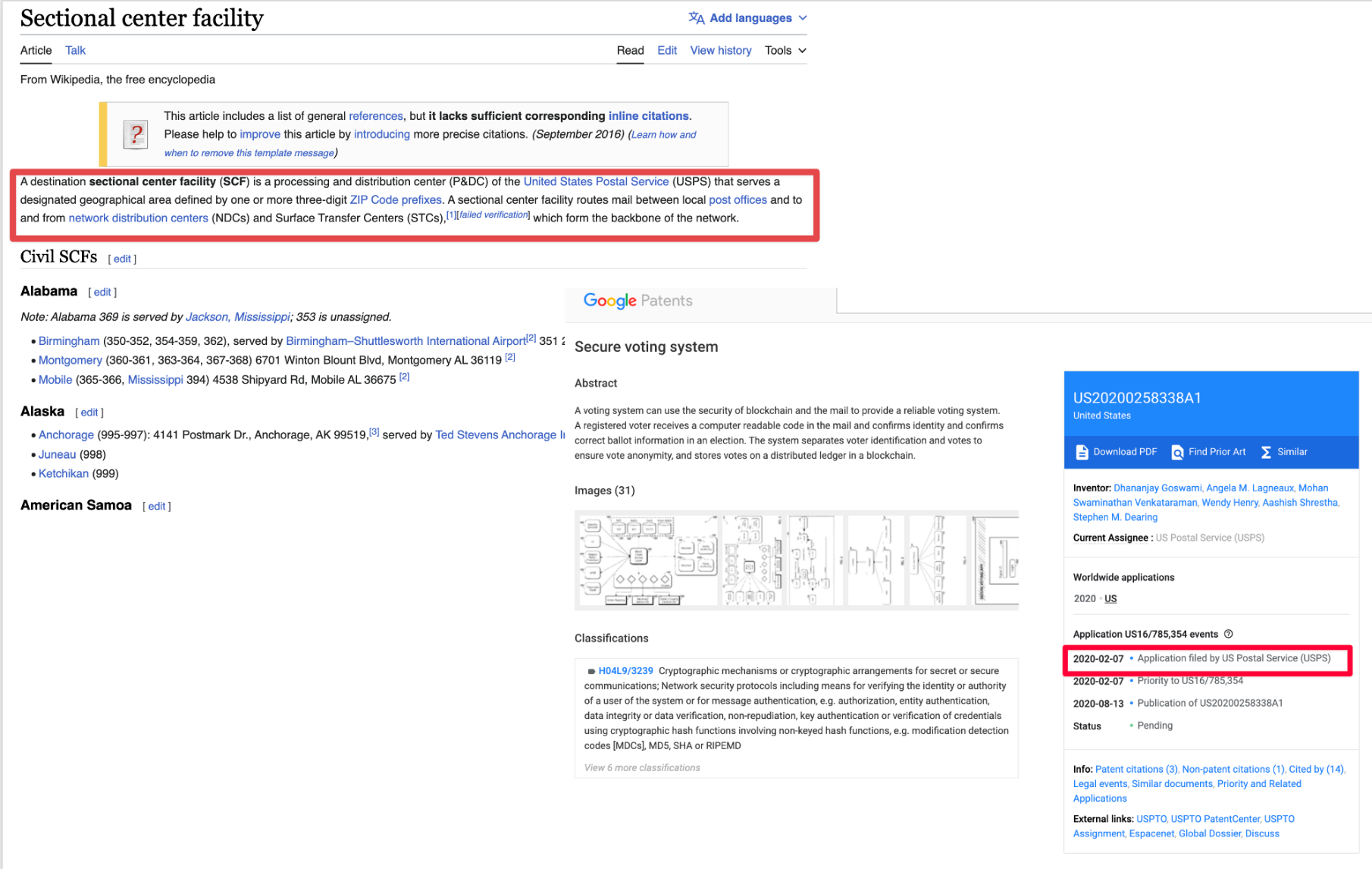The width and height of the screenshot is (1372, 869).
Task: Open the Espacenet external link
Action: click(1151, 833)
